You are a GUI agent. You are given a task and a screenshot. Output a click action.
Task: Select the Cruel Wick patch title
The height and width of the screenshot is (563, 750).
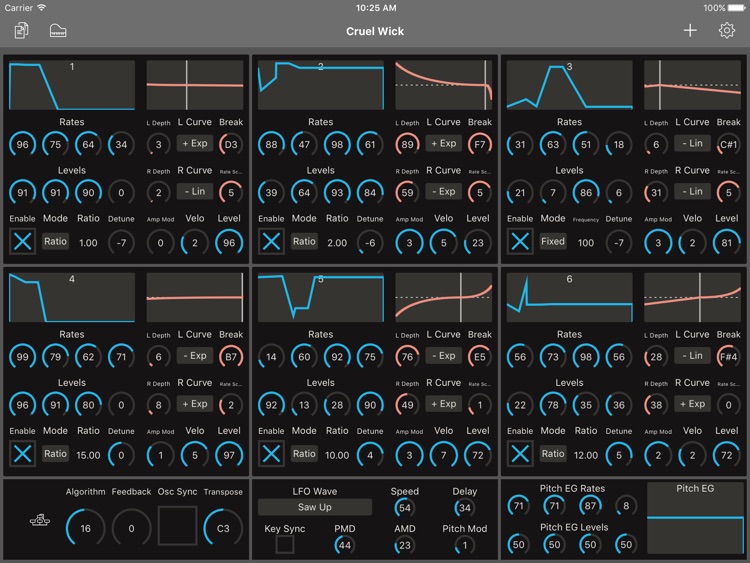click(x=375, y=32)
